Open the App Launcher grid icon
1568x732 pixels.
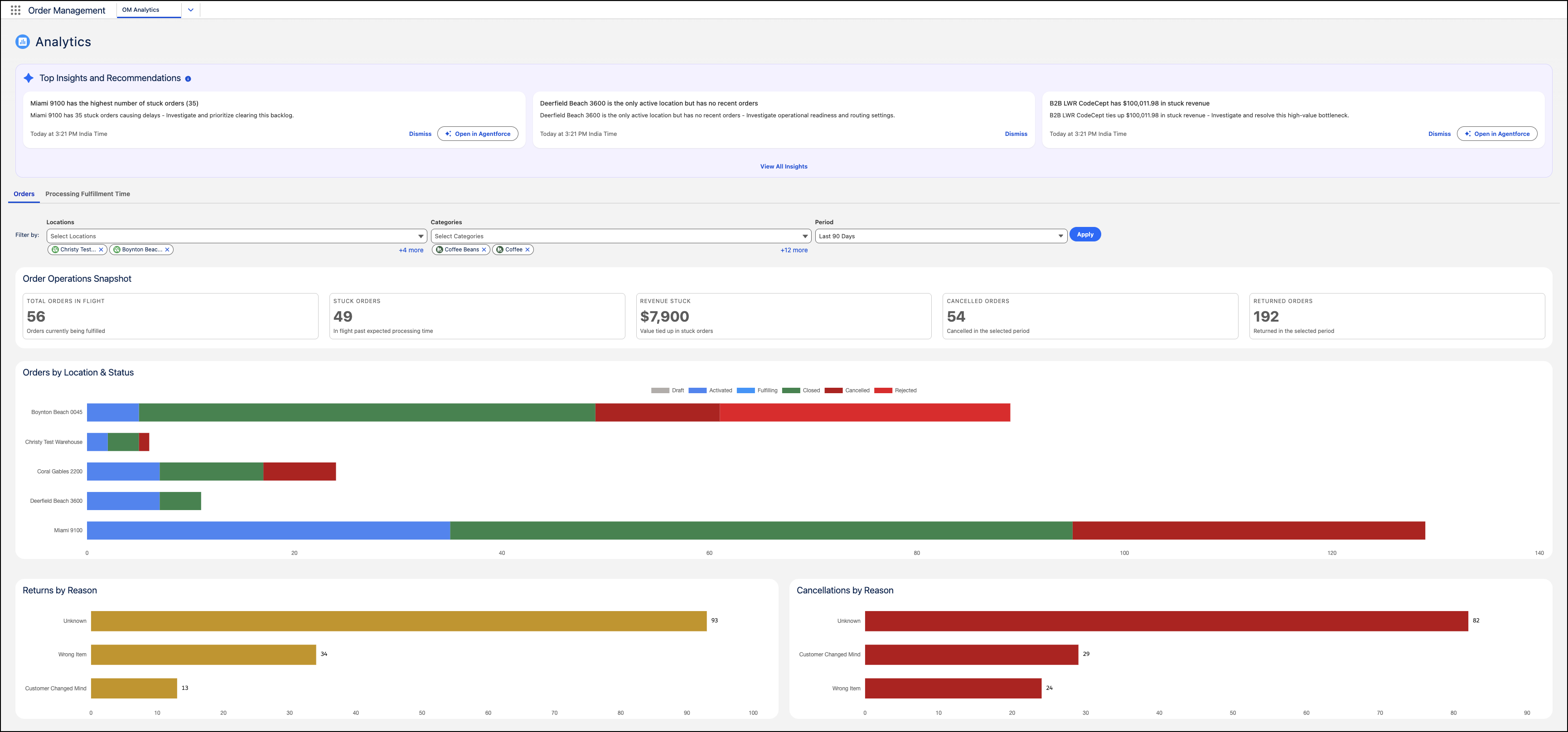coord(16,10)
